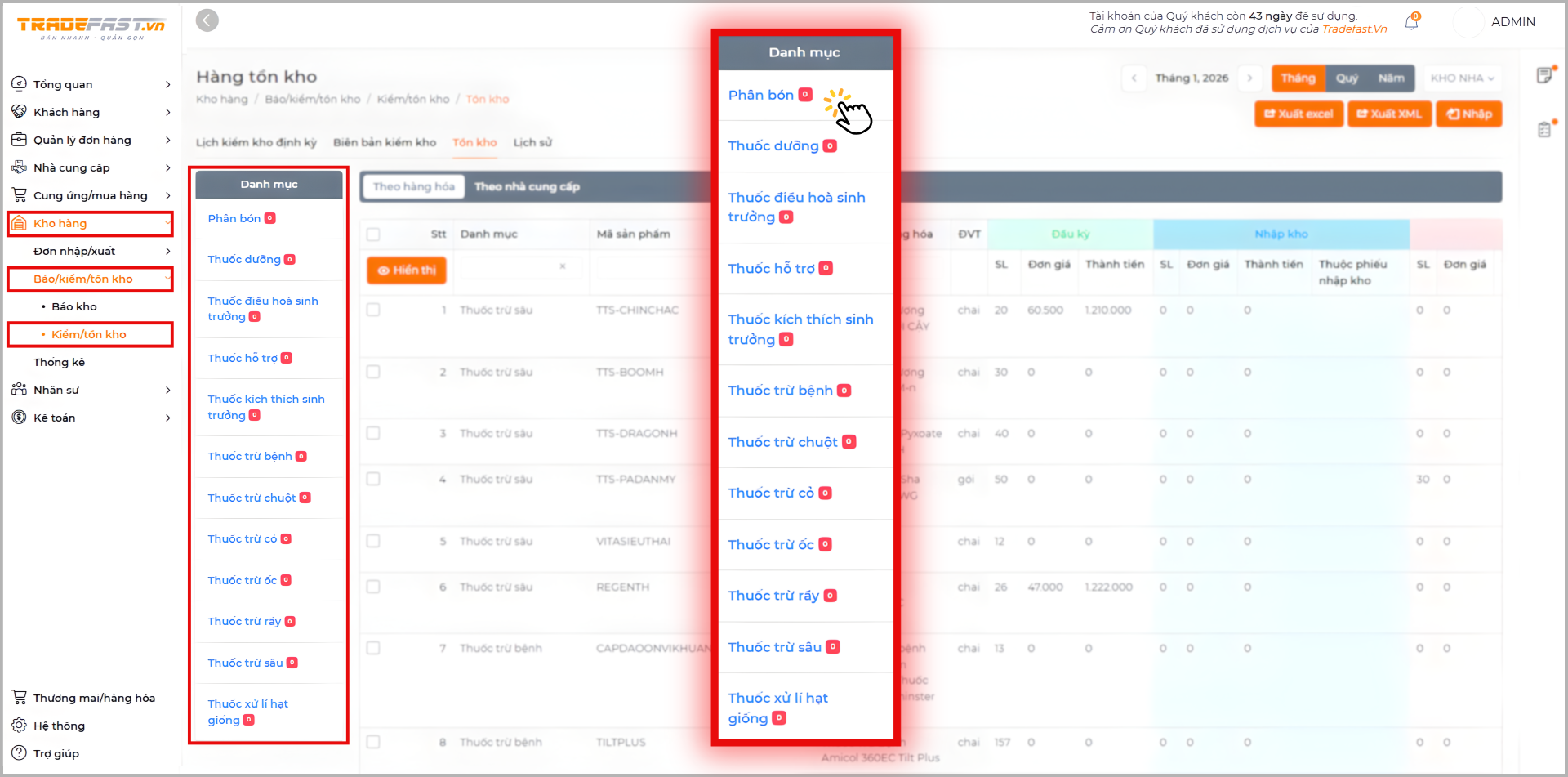Click the Khách hàng sidebar icon
The height and width of the screenshot is (777, 1568).
[19, 112]
